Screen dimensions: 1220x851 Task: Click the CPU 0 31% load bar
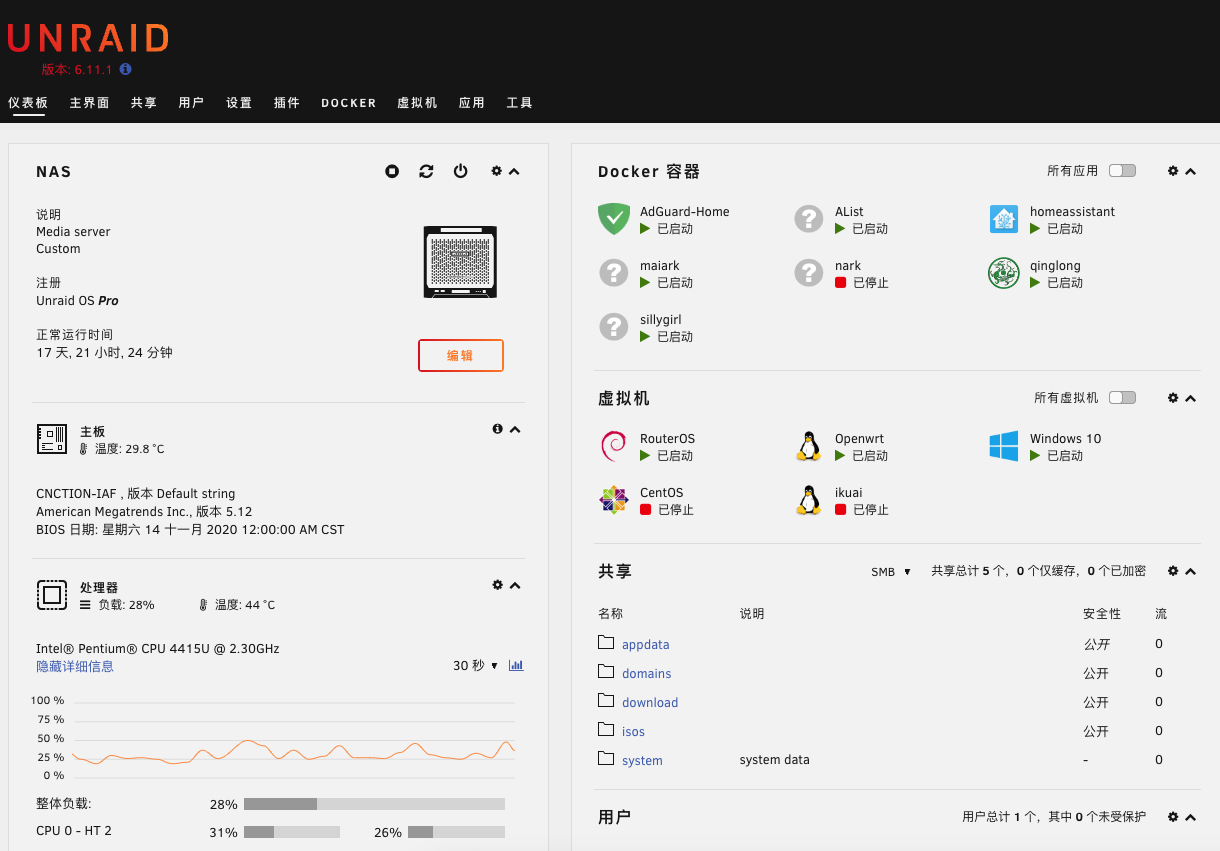tap(292, 832)
